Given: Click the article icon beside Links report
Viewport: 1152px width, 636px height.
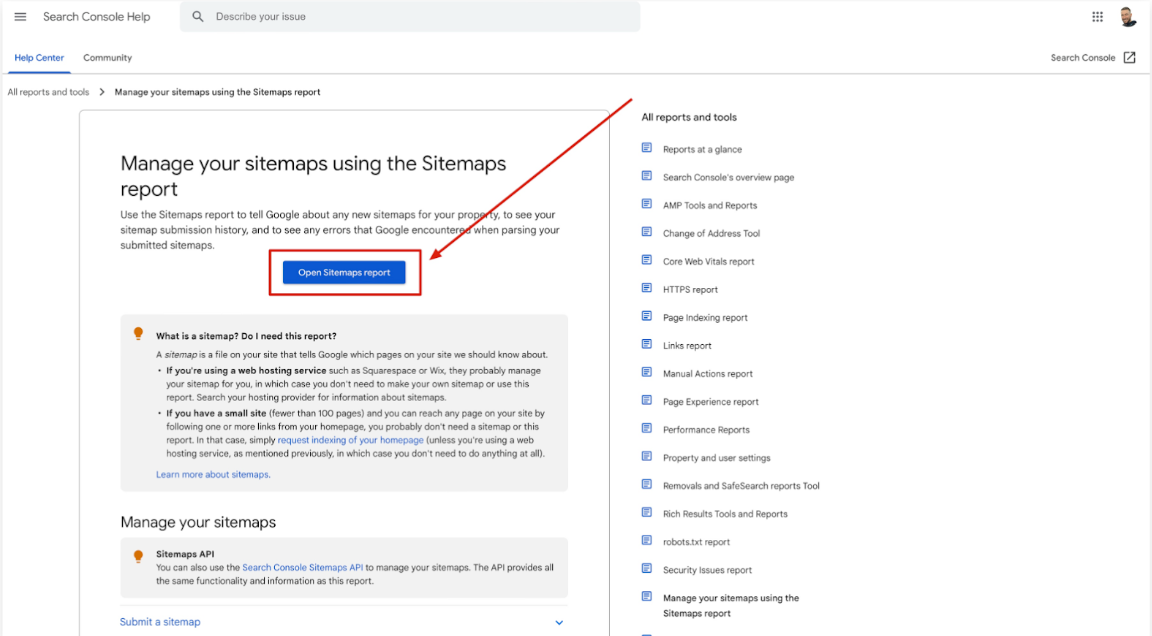Looking at the screenshot, I should coord(647,345).
